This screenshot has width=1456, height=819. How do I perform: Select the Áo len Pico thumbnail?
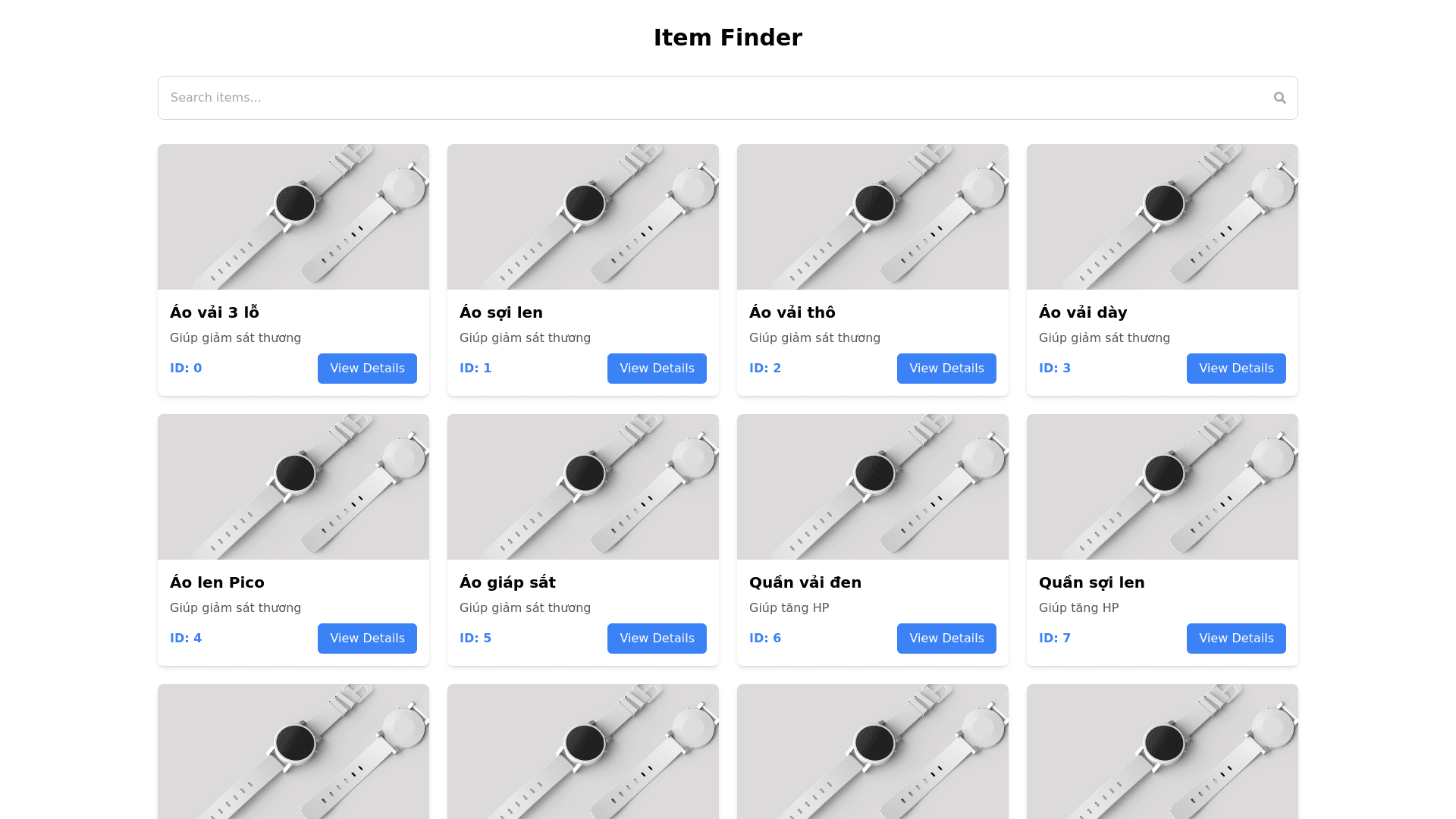[293, 487]
